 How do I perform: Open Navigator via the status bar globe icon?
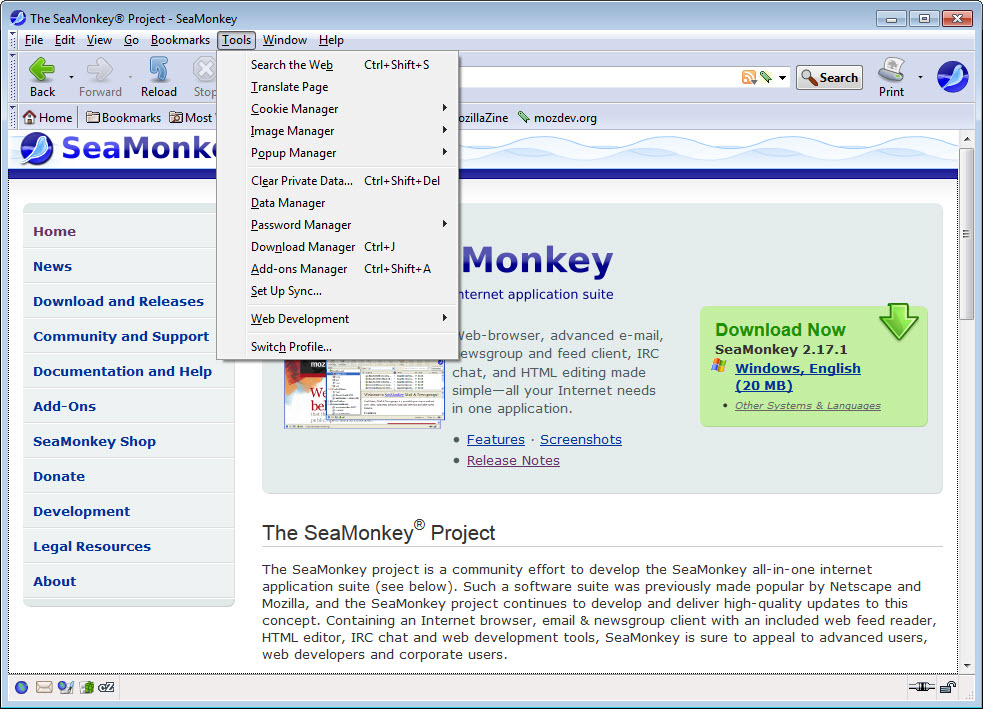tap(21, 687)
